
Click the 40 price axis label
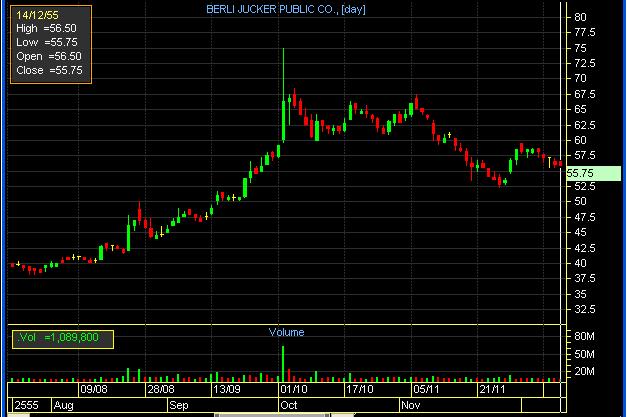580,263
